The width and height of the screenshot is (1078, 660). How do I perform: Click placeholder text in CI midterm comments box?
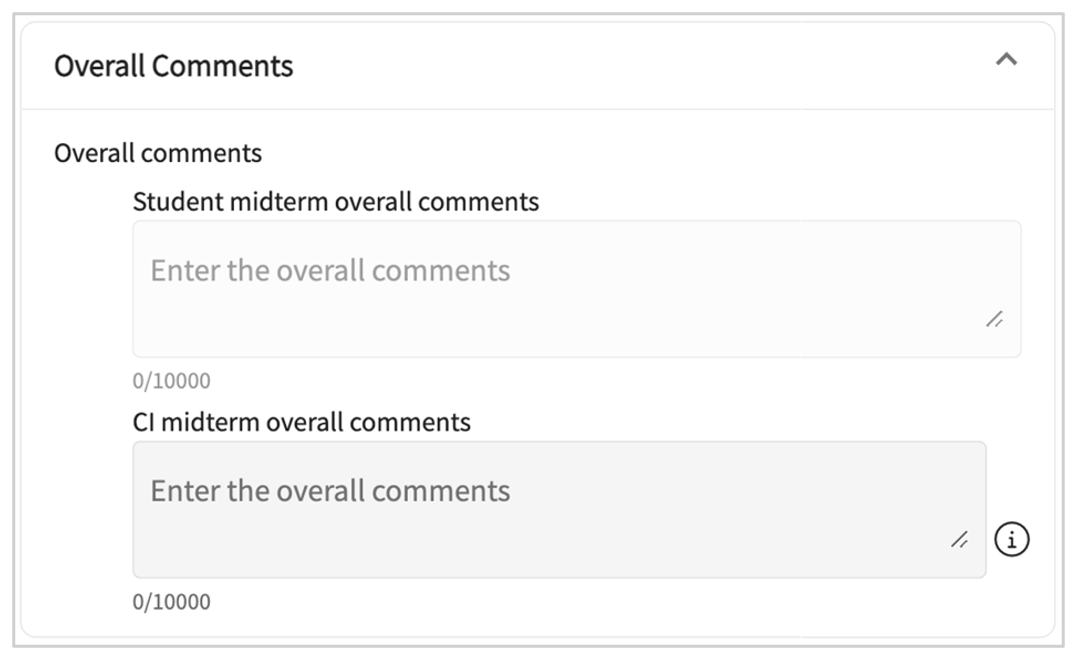click(330, 491)
